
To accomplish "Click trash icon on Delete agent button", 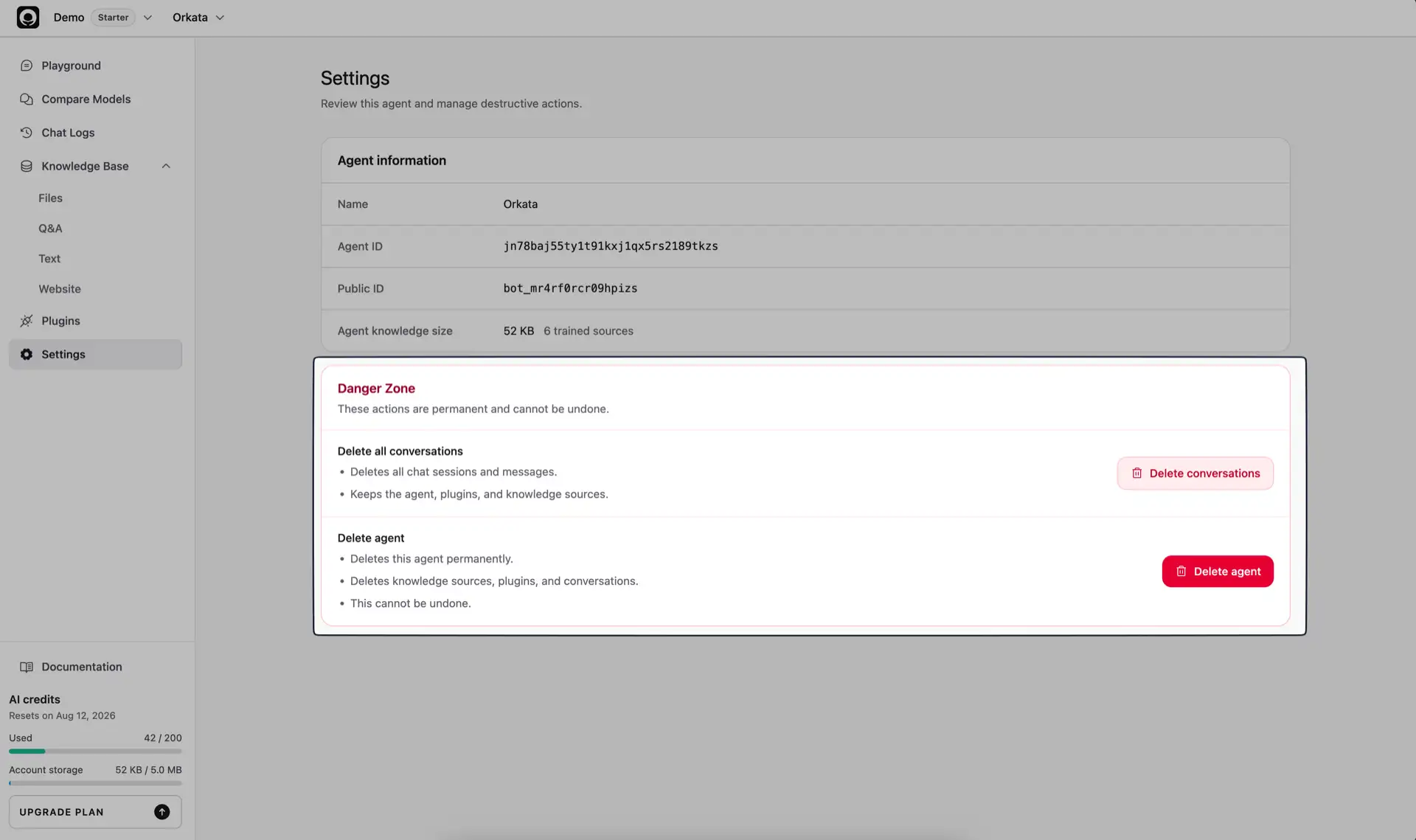I will pos(1181,572).
